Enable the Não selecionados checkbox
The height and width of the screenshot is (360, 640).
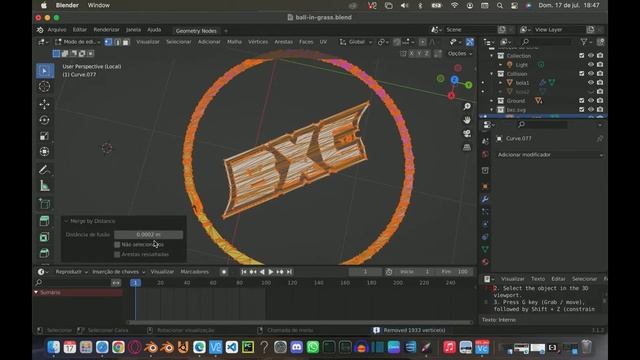tap(117, 244)
